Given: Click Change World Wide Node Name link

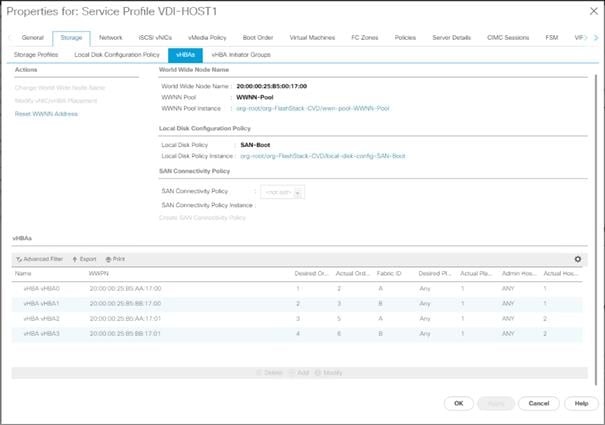Looking at the screenshot, I should tap(60, 88).
